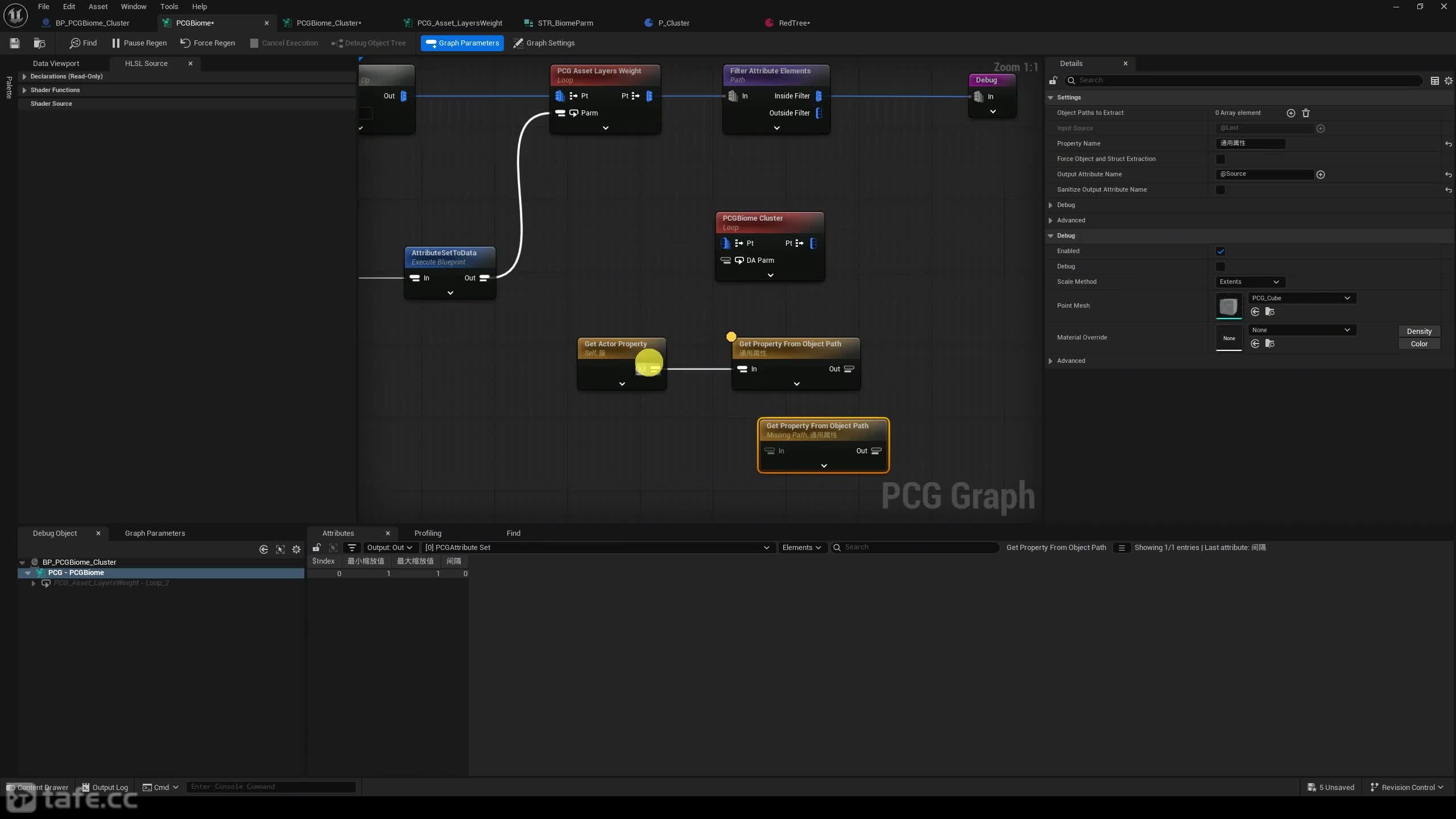Toggle the Details panel lock icon

click(x=1053, y=80)
